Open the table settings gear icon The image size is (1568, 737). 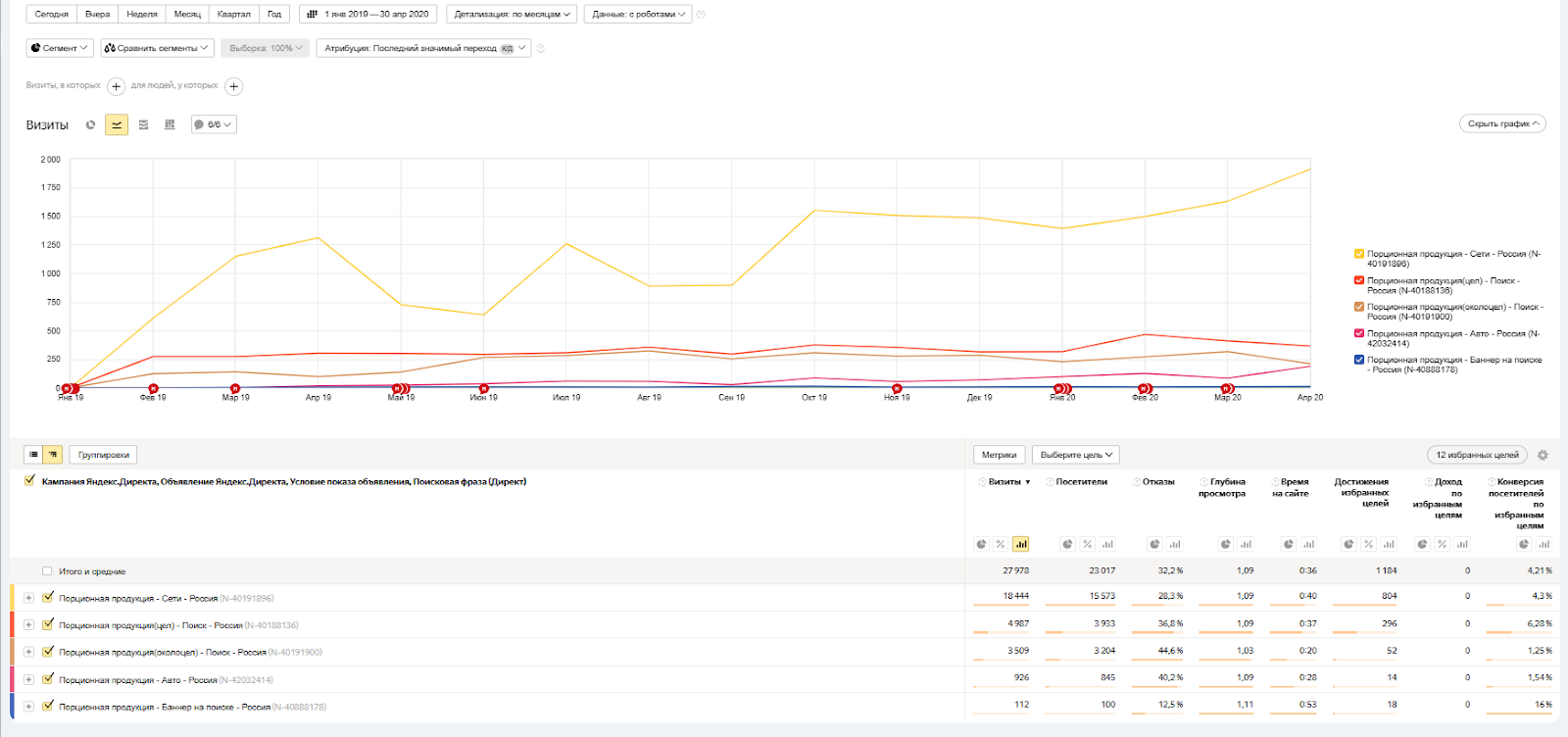[x=1543, y=455]
